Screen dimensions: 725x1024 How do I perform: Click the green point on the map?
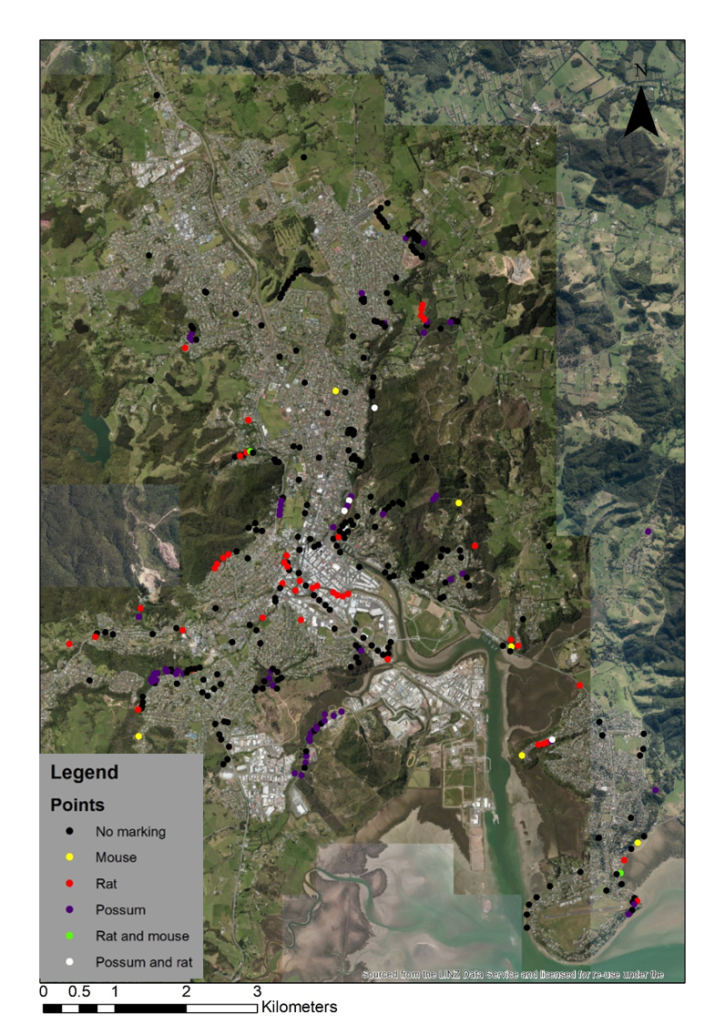click(620, 874)
